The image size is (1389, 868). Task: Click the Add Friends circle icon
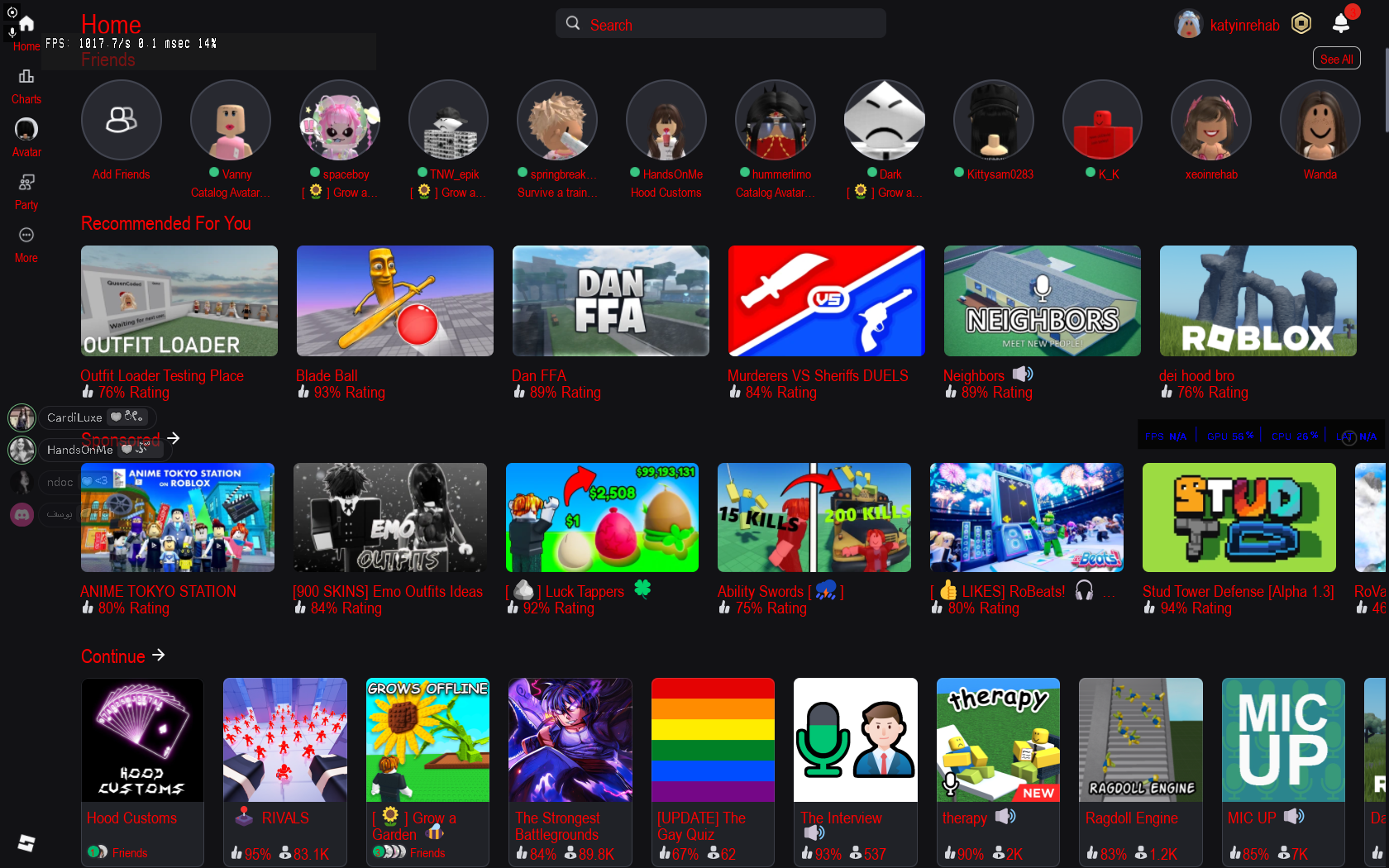(122, 120)
